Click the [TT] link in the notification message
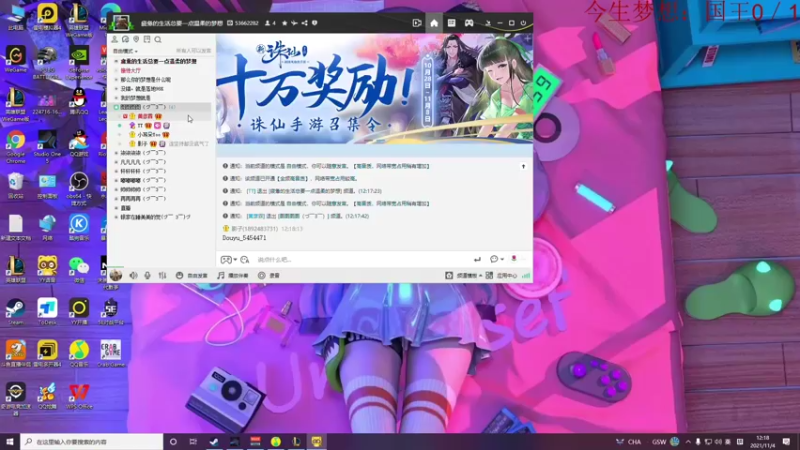Image resolution: width=800 pixels, height=450 pixels. tap(251, 191)
